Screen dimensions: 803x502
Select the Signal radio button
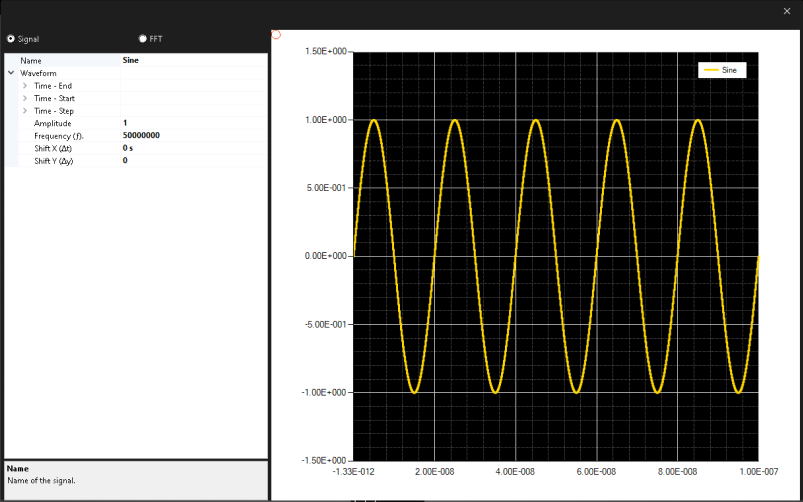[x=10, y=39]
